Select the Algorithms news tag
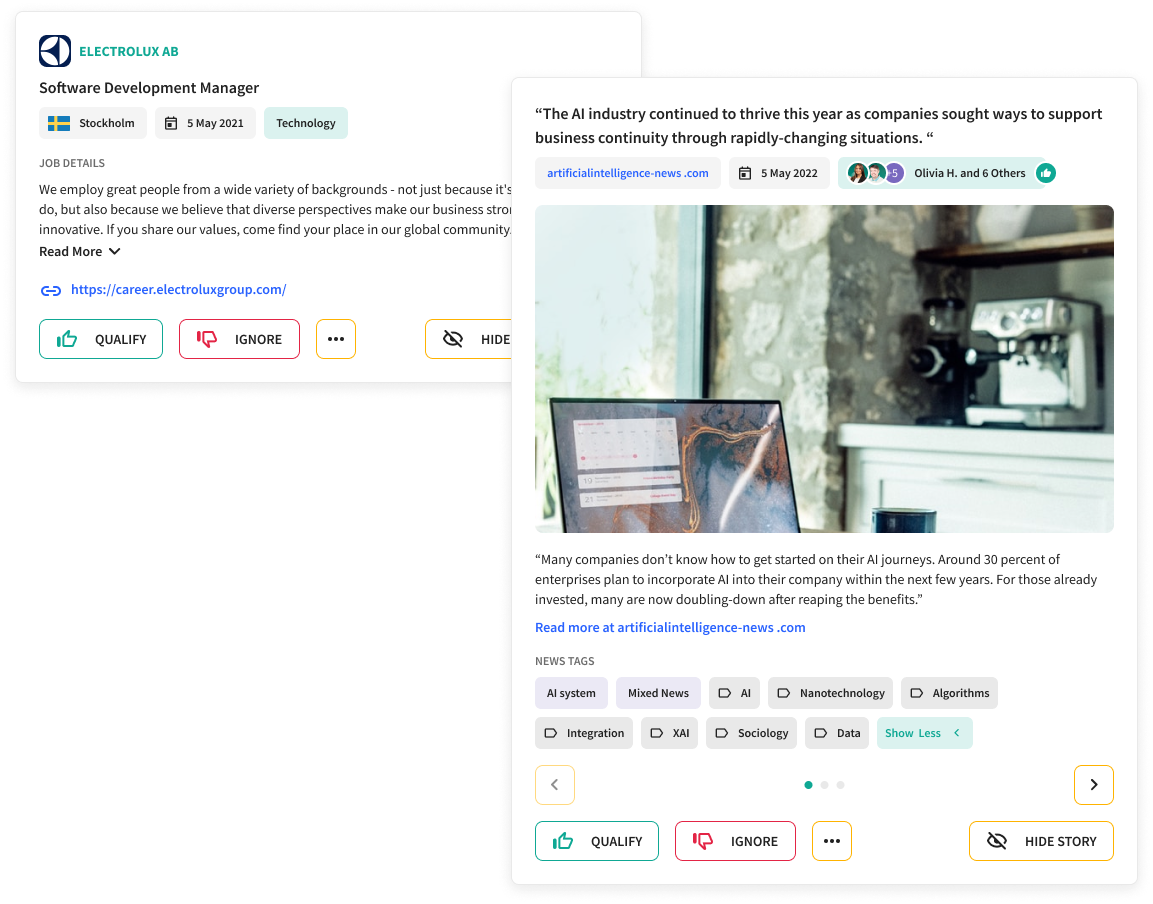Screen dimensions: 1153x904 949,693
